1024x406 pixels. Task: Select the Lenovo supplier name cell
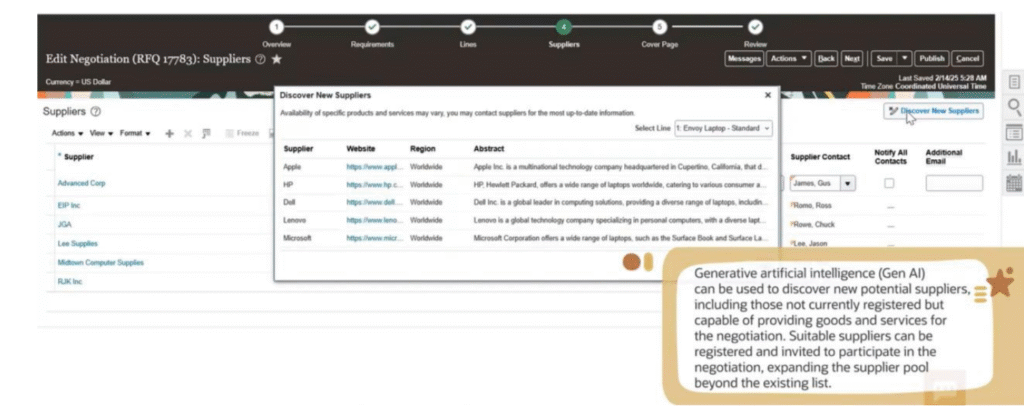[295, 221]
